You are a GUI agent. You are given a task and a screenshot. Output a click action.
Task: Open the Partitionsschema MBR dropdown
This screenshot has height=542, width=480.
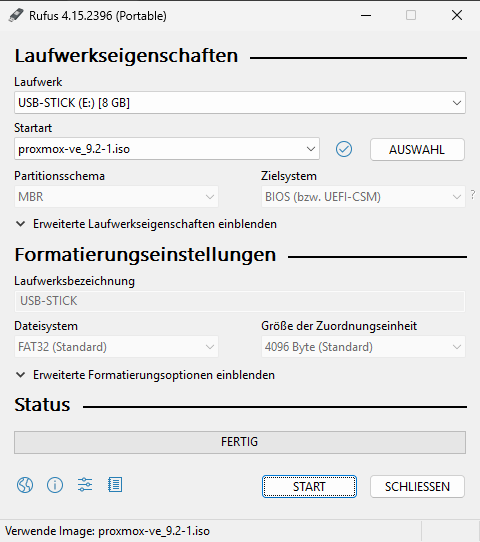116,197
